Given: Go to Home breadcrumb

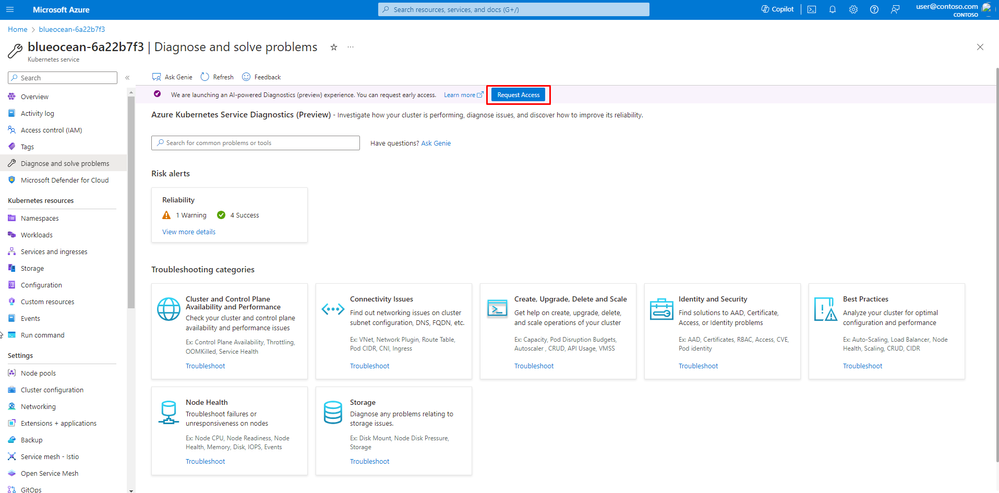Looking at the screenshot, I should pos(17,29).
